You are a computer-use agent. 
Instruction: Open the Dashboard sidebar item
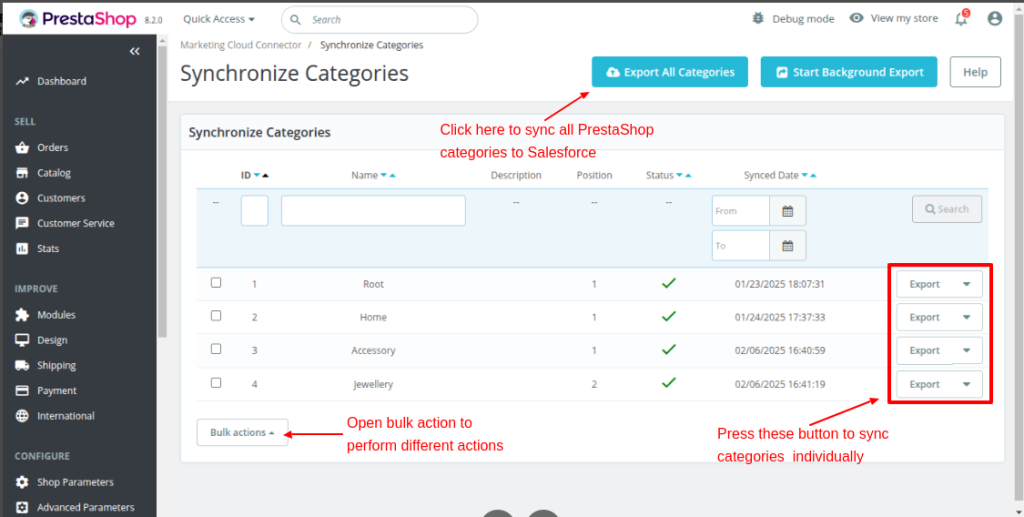[x=61, y=81]
